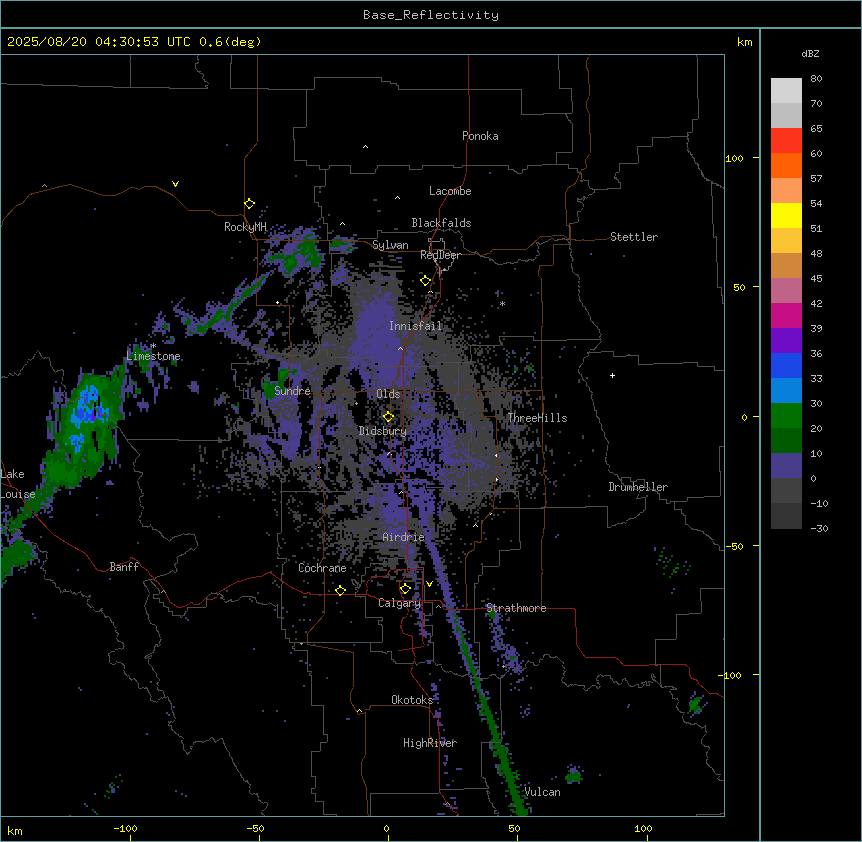The height and width of the screenshot is (842, 862).
Task: Pick the slate purple 0-10 dBZ swatch
Action: [786, 466]
